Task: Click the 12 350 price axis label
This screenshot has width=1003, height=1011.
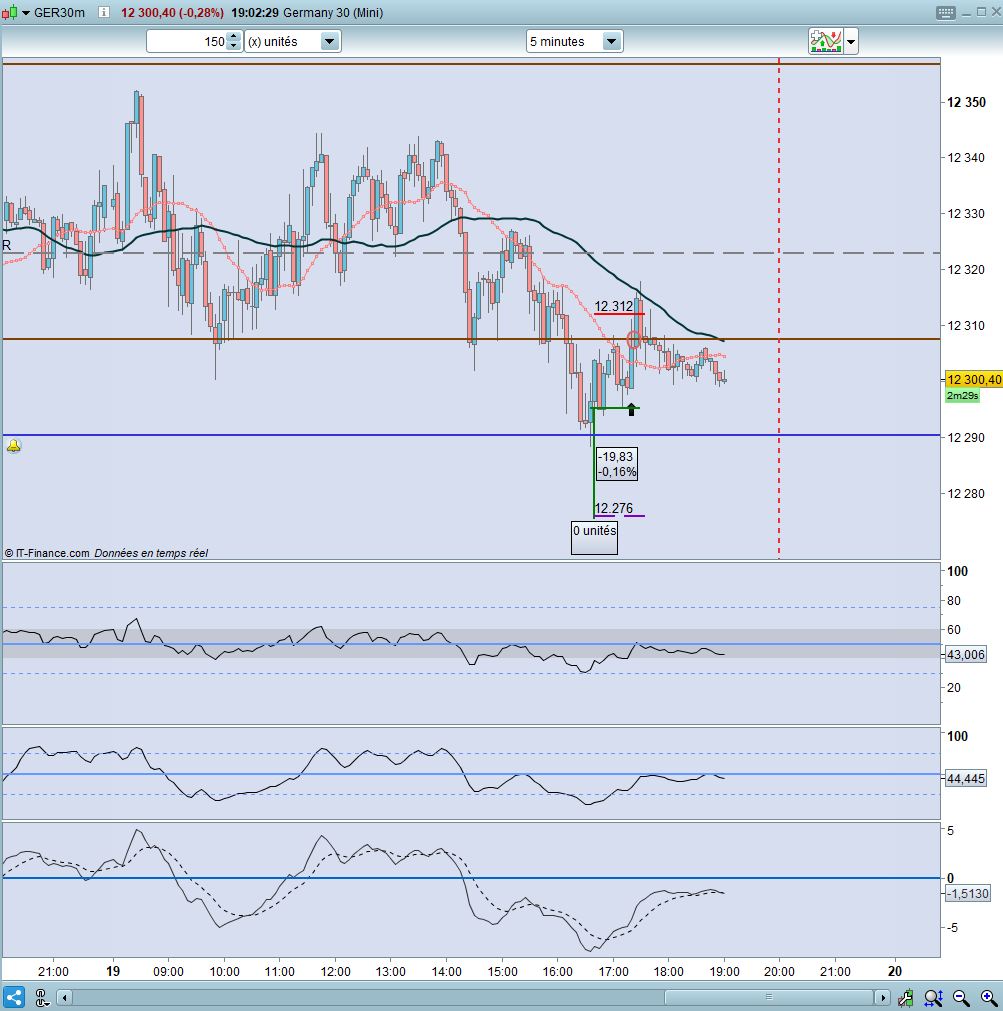Action: (x=966, y=102)
